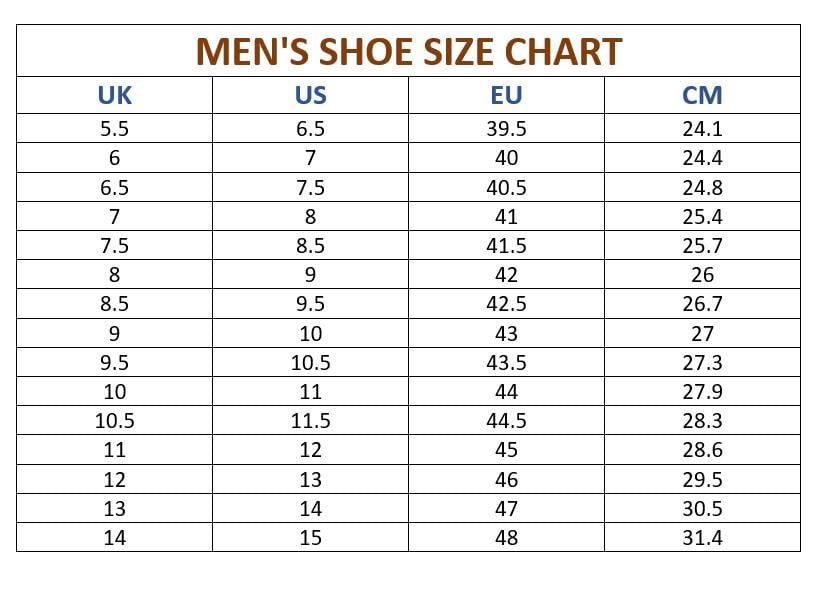The height and width of the screenshot is (601, 817).
Task: Select the 26.7 CM cell
Action: click(x=702, y=304)
